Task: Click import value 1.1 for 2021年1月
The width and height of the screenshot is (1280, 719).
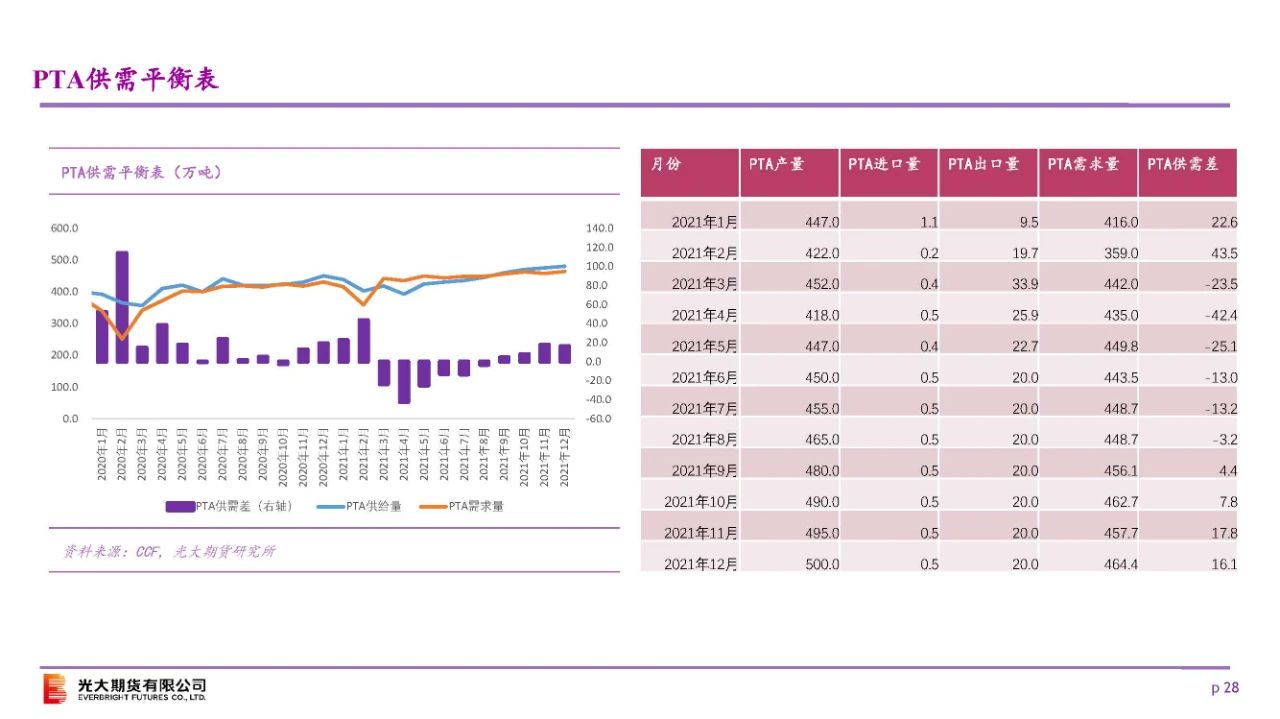Action: 929,222
